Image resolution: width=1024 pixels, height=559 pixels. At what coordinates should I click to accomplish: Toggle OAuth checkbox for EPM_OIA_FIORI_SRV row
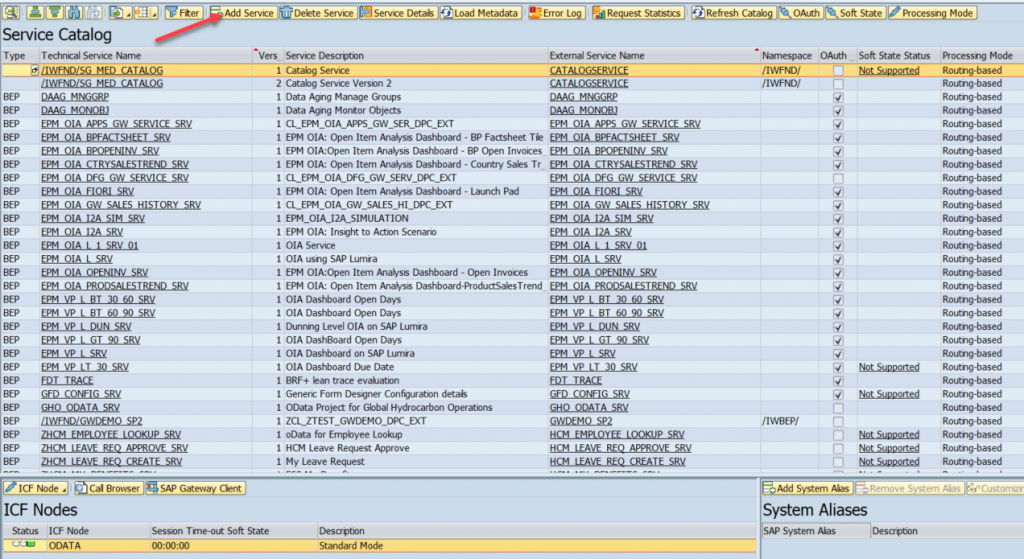(838, 192)
